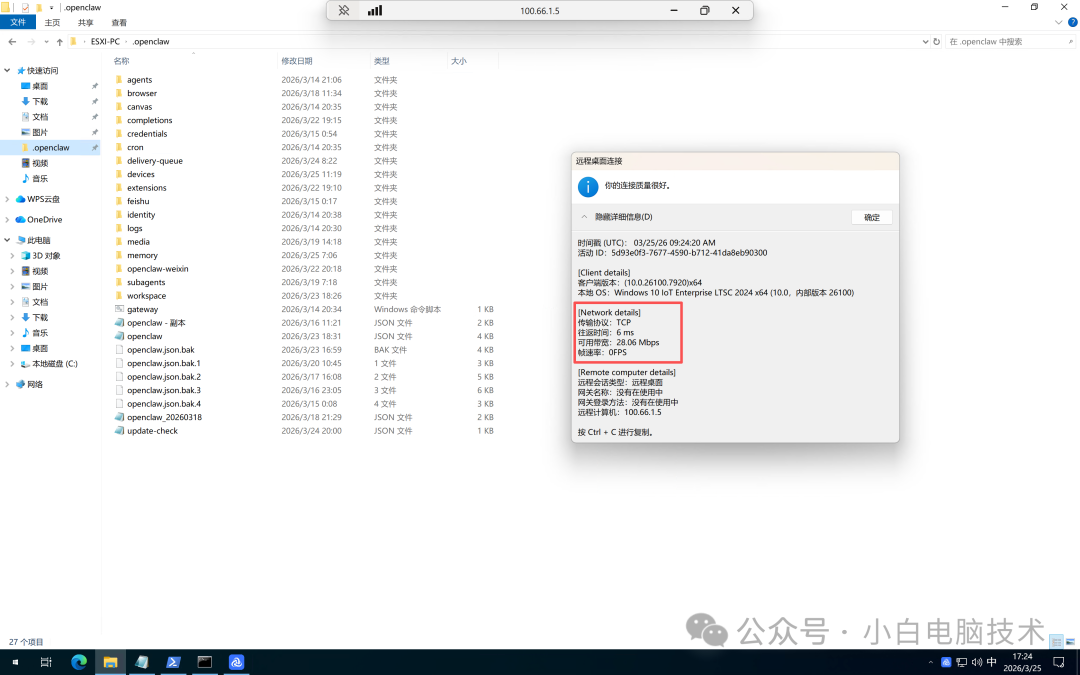Select update-check JSON file
The image size is (1080, 675).
coord(152,430)
